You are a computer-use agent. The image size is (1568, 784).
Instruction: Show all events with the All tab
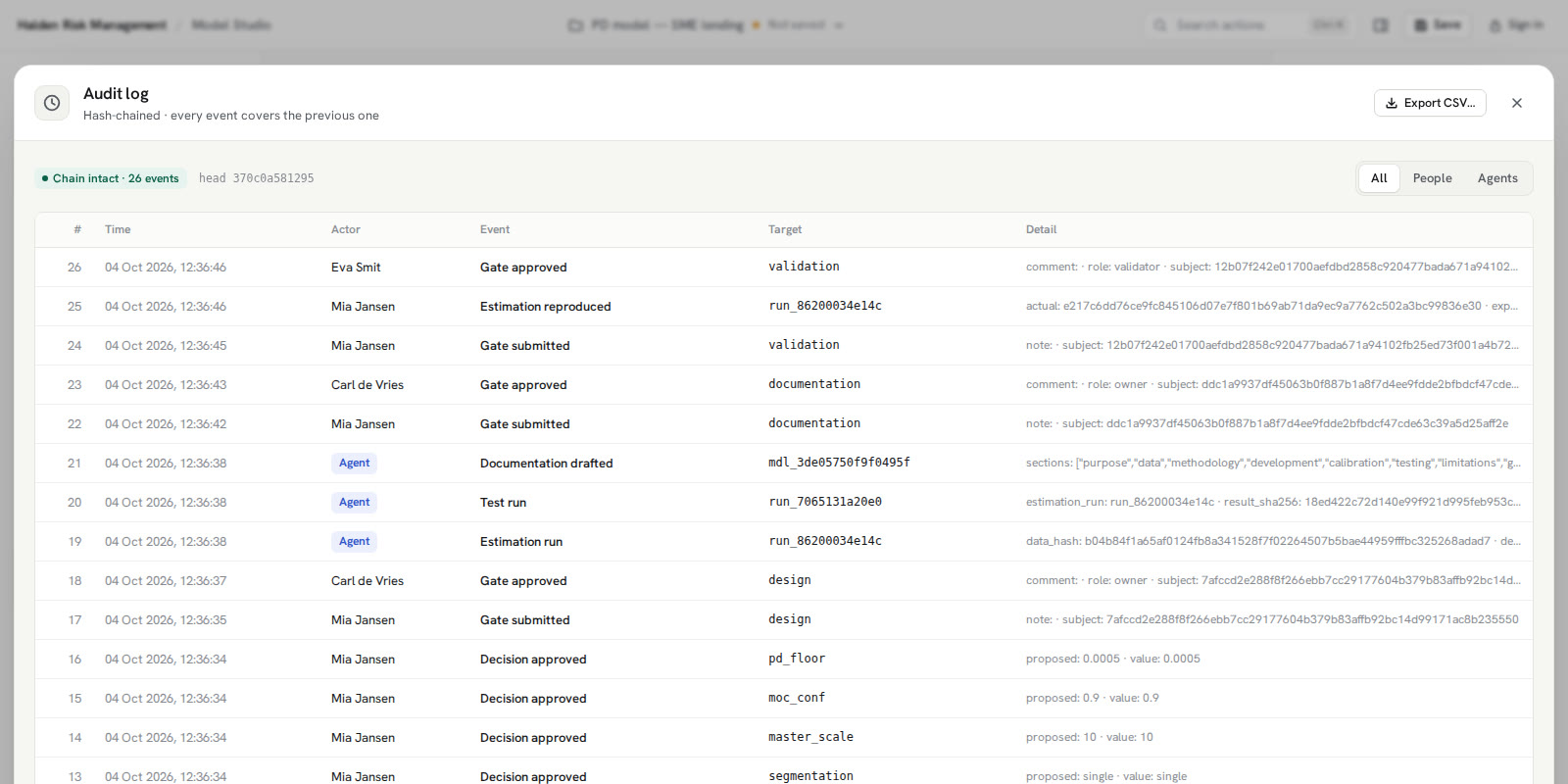click(1379, 178)
